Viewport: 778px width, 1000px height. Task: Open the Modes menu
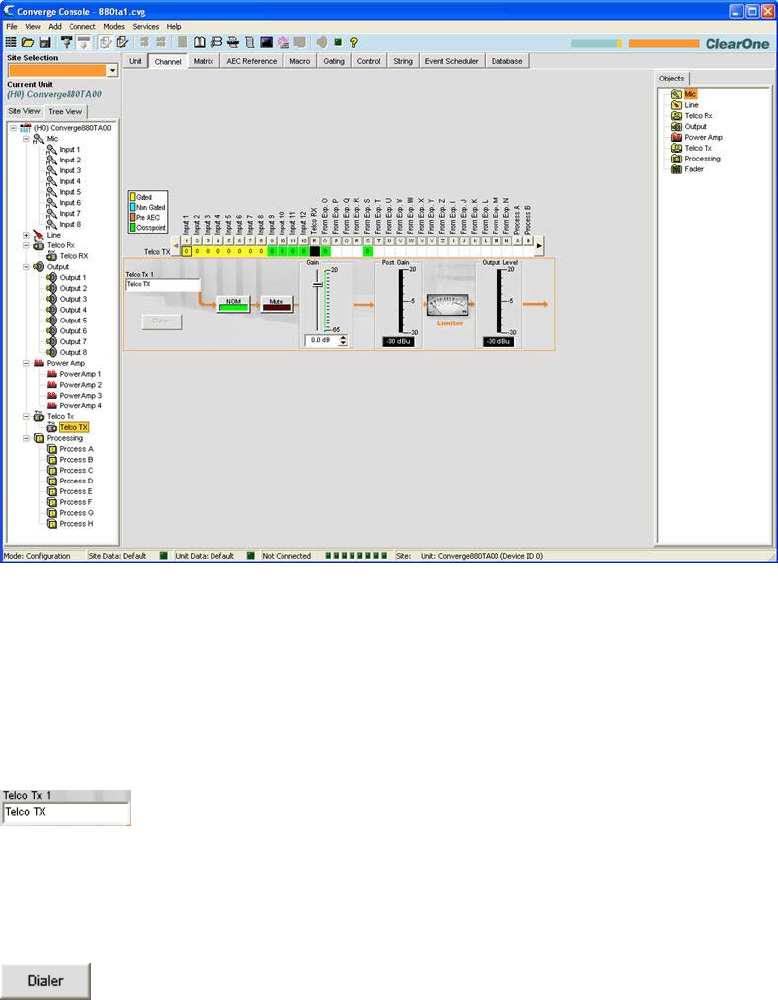tap(114, 27)
